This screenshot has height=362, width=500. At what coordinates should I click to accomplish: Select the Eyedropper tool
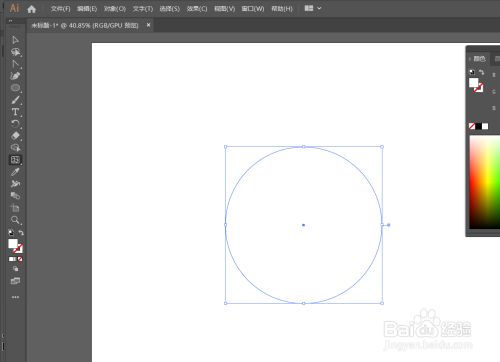click(x=15, y=172)
